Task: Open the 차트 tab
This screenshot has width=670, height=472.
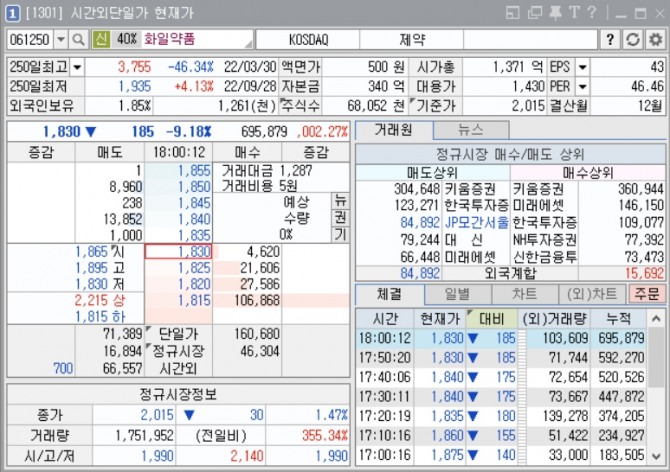Action: click(523, 293)
